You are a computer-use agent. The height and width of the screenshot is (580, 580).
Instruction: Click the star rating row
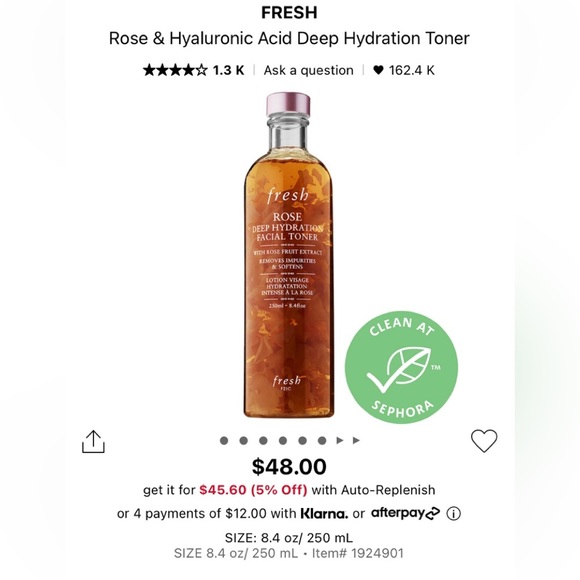pyautogui.click(x=175, y=70)
